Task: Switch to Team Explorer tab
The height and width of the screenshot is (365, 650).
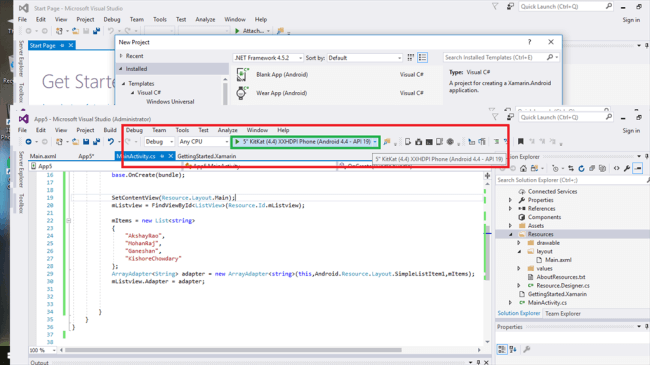Action: [563, 314]
